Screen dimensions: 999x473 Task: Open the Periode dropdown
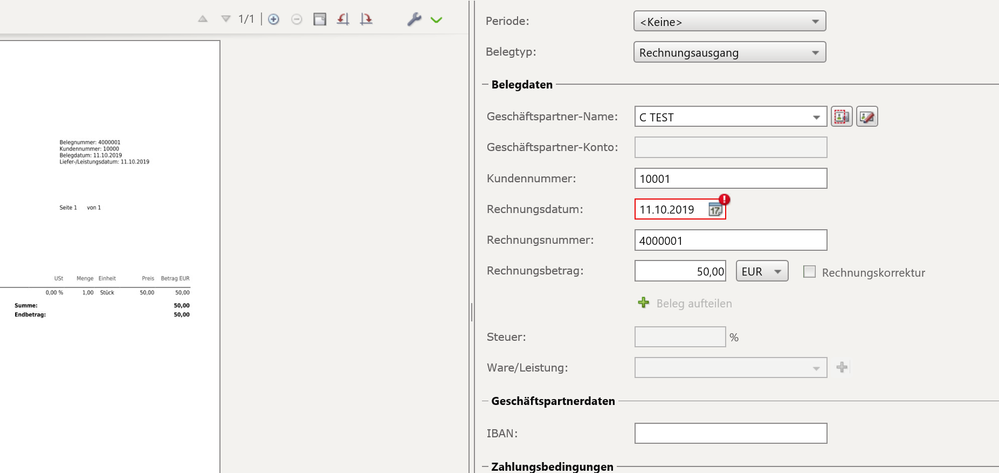click(730, 21)
